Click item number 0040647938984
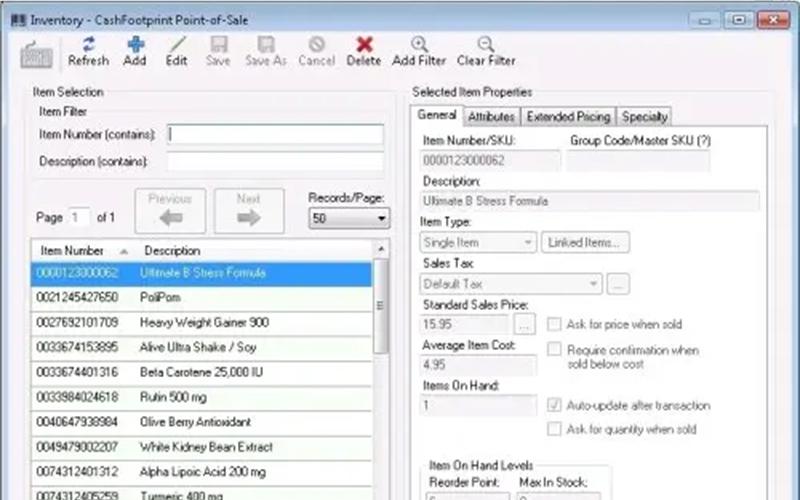Viewport: 800px width, 500px height. pyautogui.click(x=77, y=422)
